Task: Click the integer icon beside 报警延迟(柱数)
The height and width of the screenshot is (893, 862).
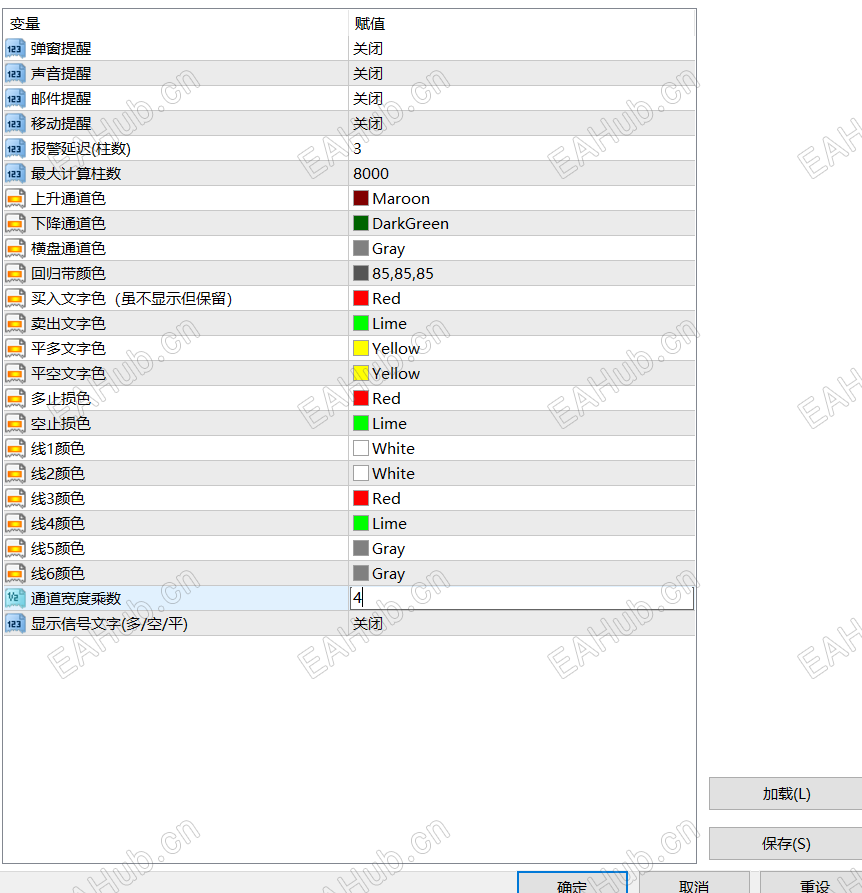Action: pyautogui.click(x=15, y=149)
